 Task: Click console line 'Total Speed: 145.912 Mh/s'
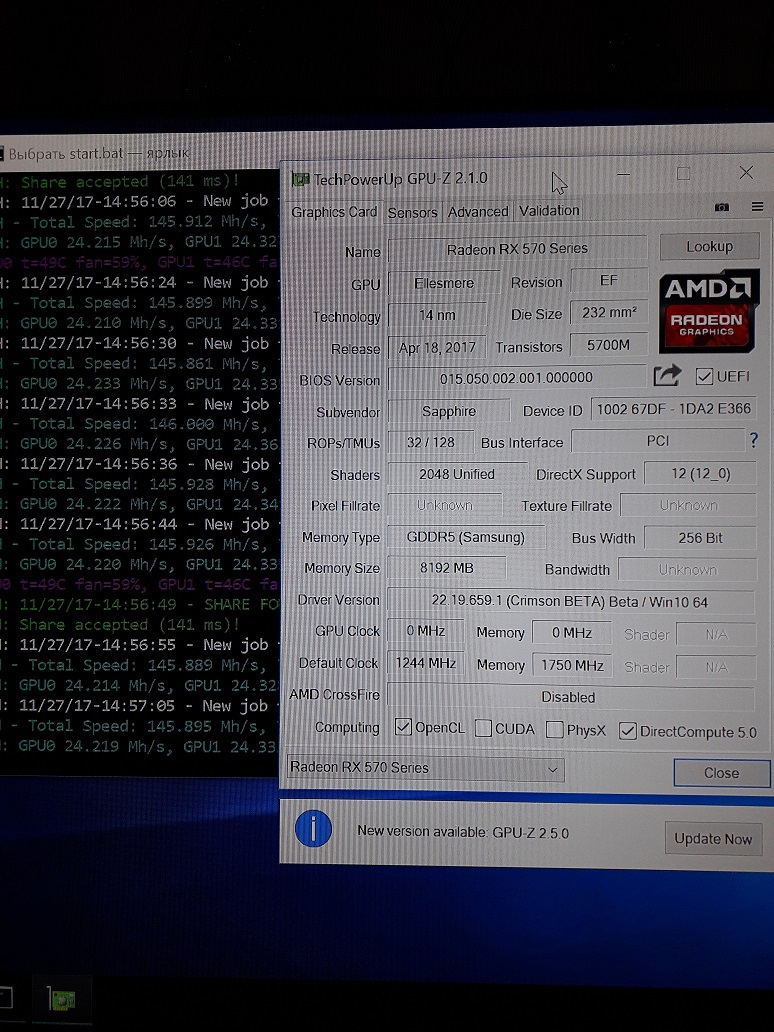(x=148, y=222)
